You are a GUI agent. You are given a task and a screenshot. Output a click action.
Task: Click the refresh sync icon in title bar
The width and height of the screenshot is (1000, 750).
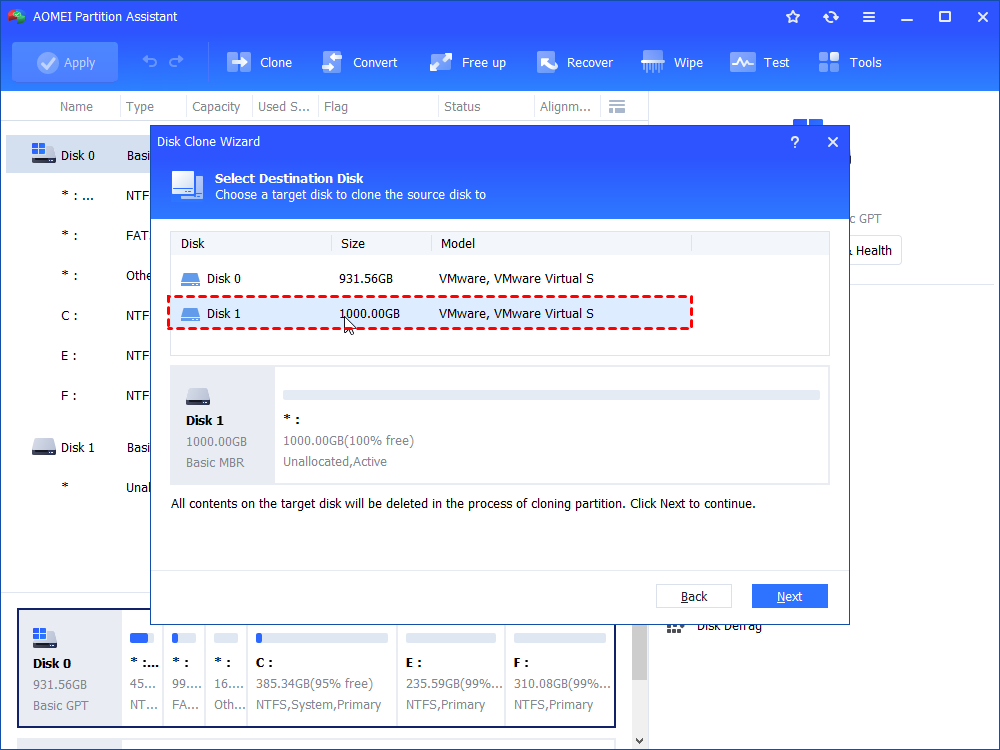pyautogui.click(x=831, y=16)
